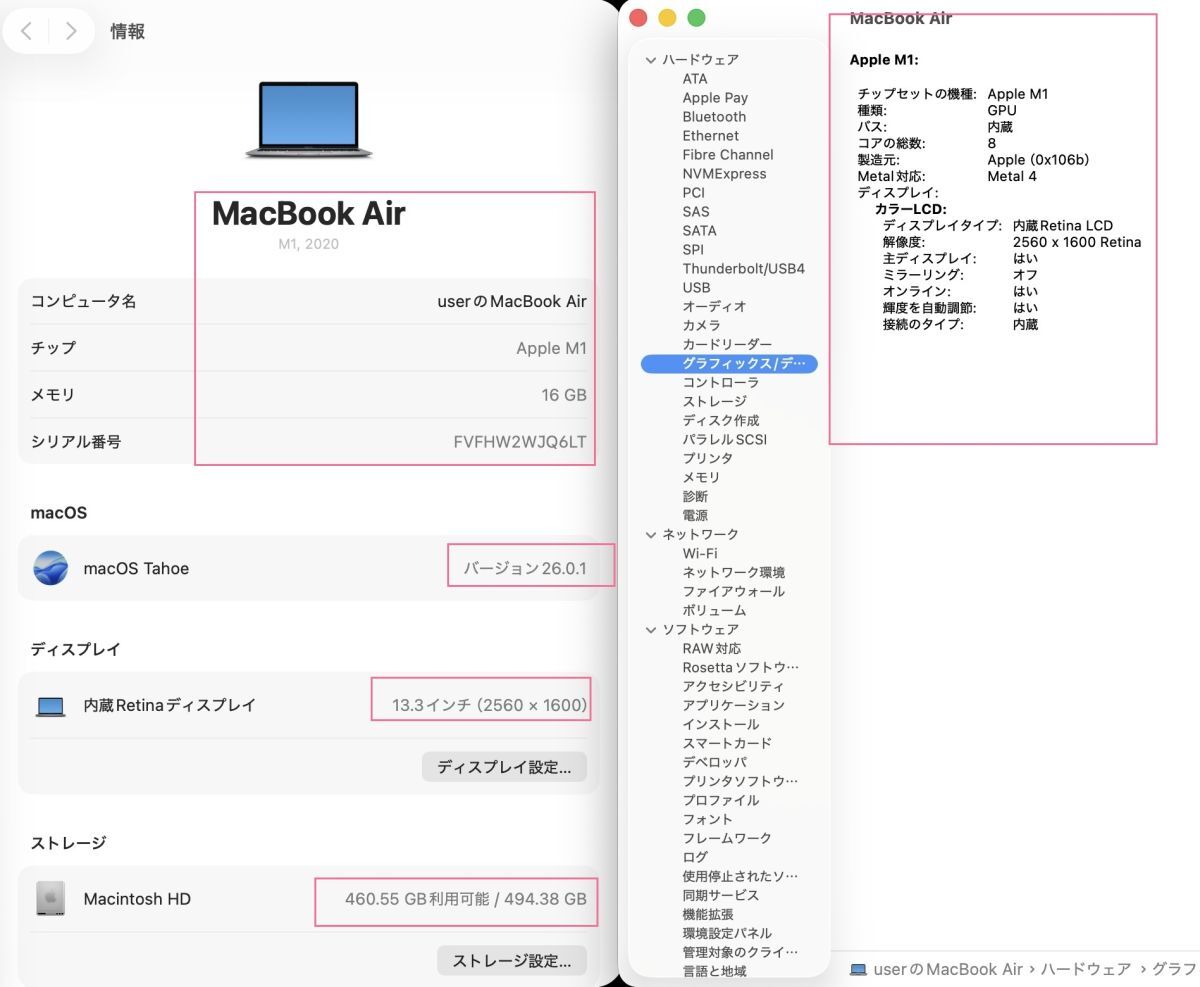Select ストレージ in hardware sidebar list
Image resolution: width=1200 pixels, height=987 pixels.
(714, 402)
